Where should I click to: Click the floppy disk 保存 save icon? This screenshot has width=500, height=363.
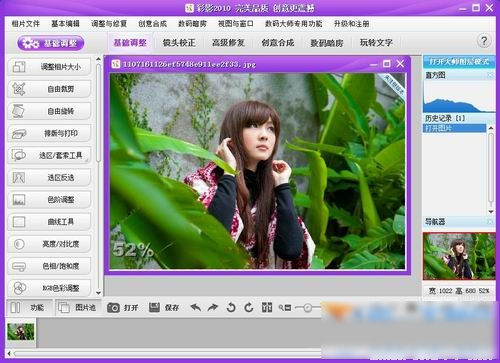154,307
